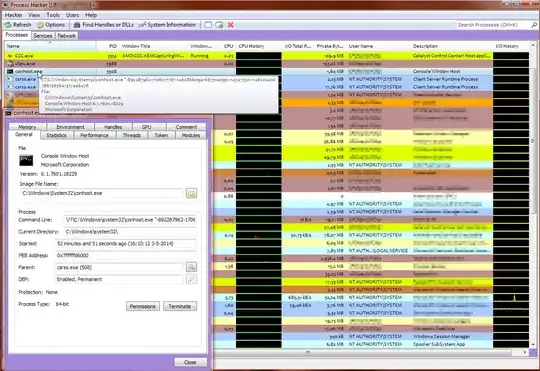Open the Users menu

click(x=72, y=15)
